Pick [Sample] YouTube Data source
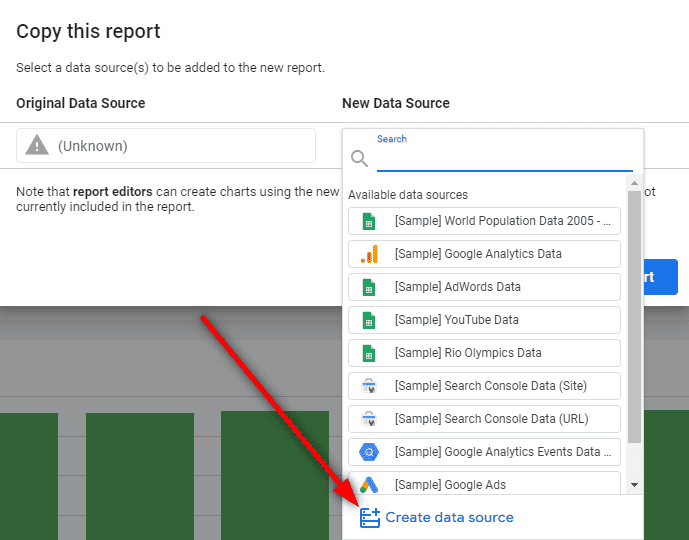The height and width of the screenshot is (540, 689). click(484, 320)
